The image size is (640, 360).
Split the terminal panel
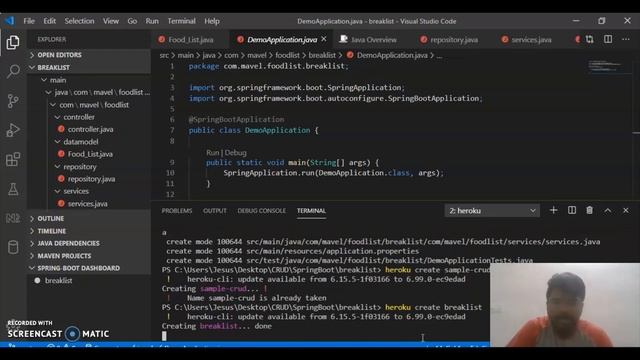572,210
